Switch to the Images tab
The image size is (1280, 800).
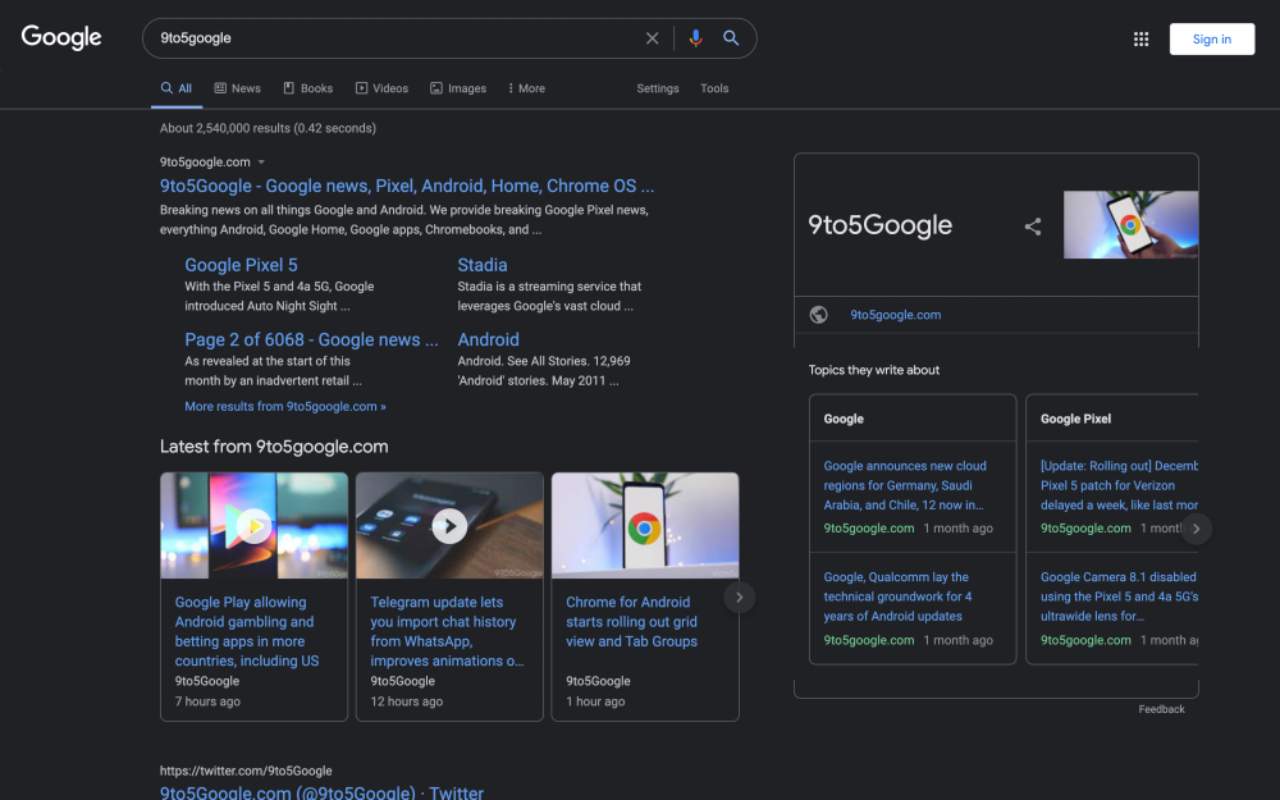tap(458, 88)
